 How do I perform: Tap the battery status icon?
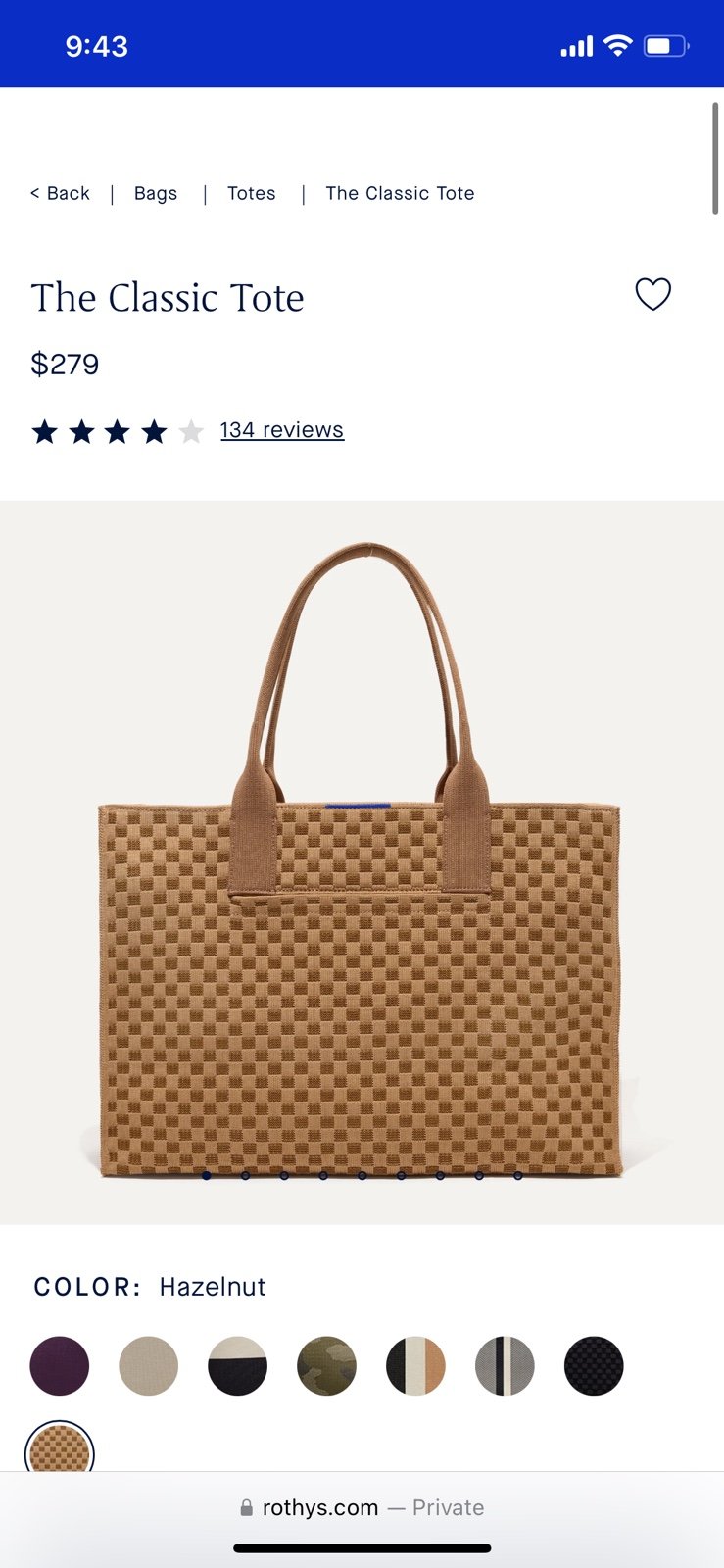[x=666, y=46]
